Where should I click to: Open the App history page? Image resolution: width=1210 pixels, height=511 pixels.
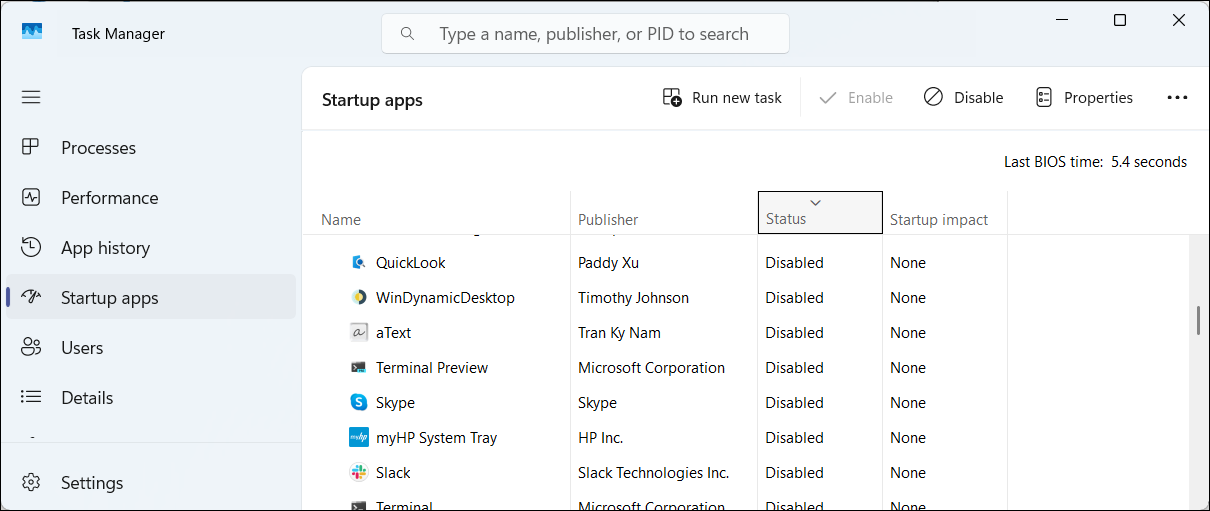[x=151, y=247]
